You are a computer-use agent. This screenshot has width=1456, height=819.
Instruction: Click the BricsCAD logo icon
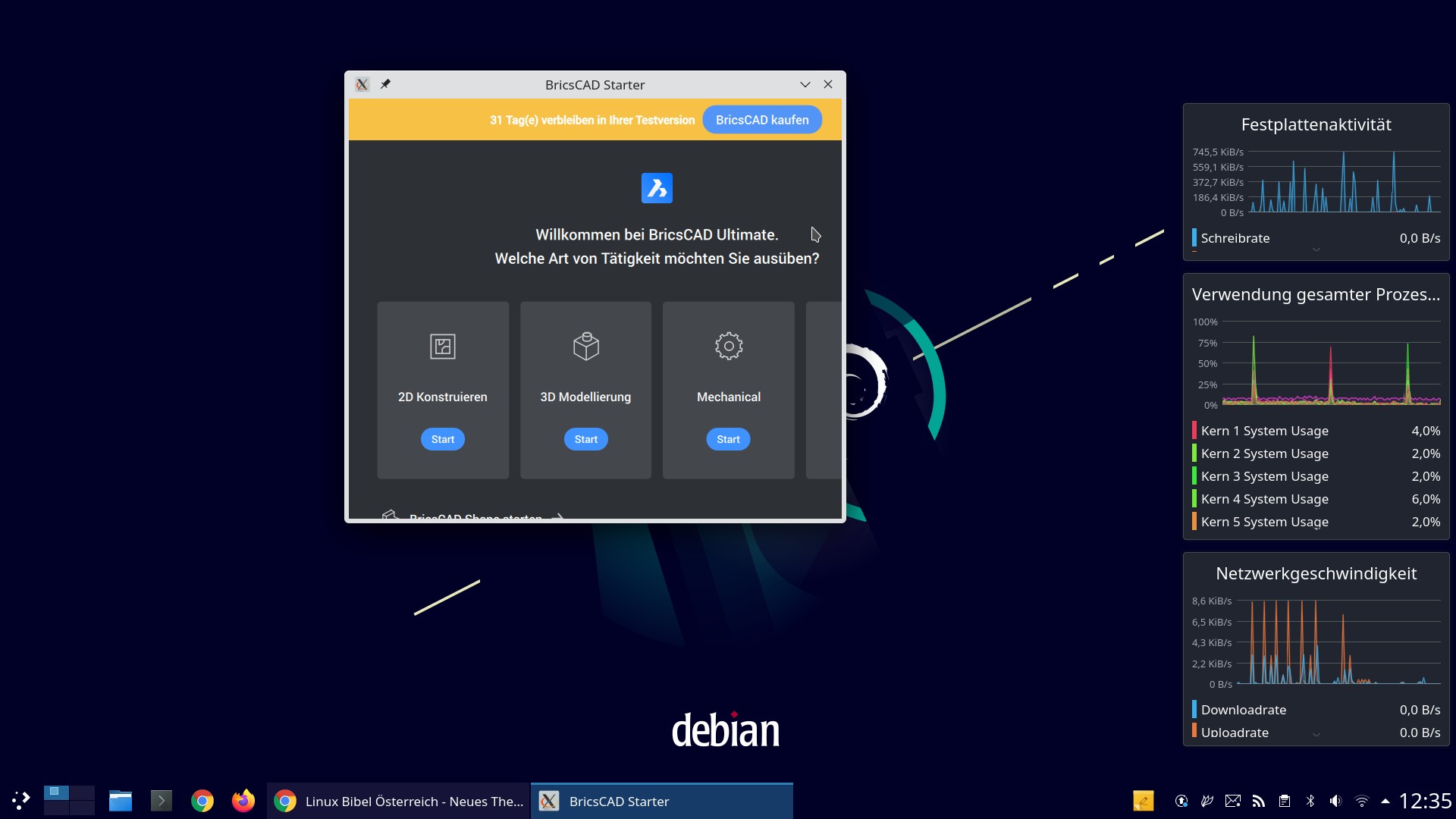657,188
